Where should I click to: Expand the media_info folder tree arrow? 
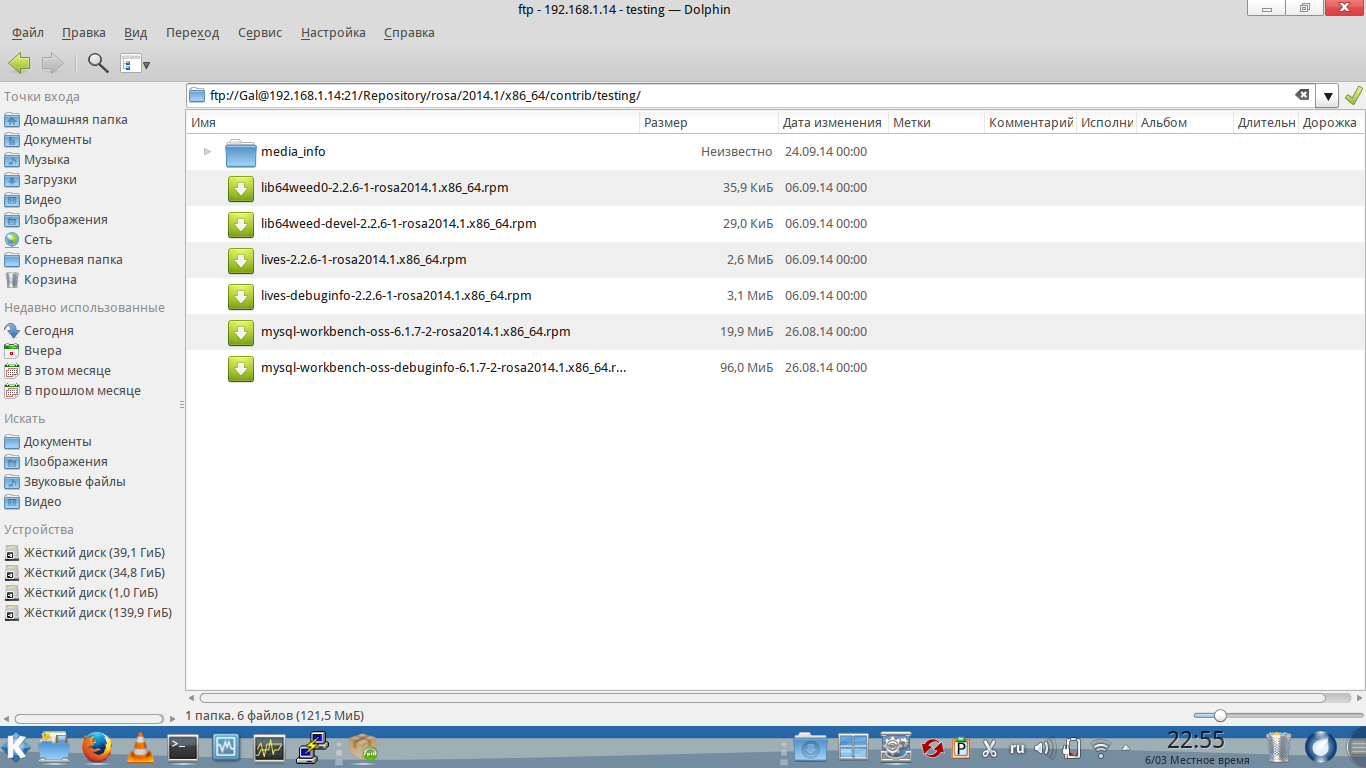coord(207,152)
